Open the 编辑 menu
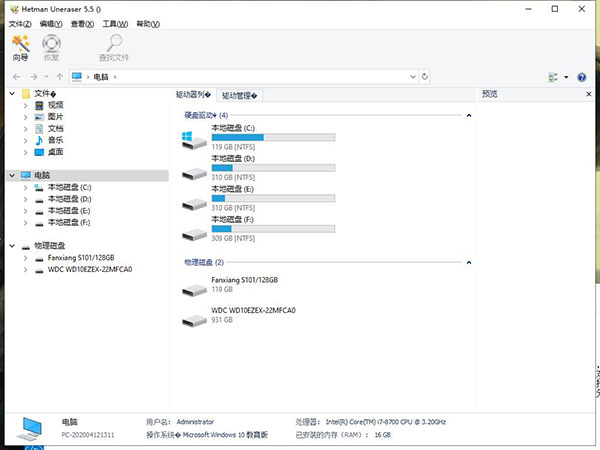The height and width of the screenshot is (450, 600). [x=51, y=24]
